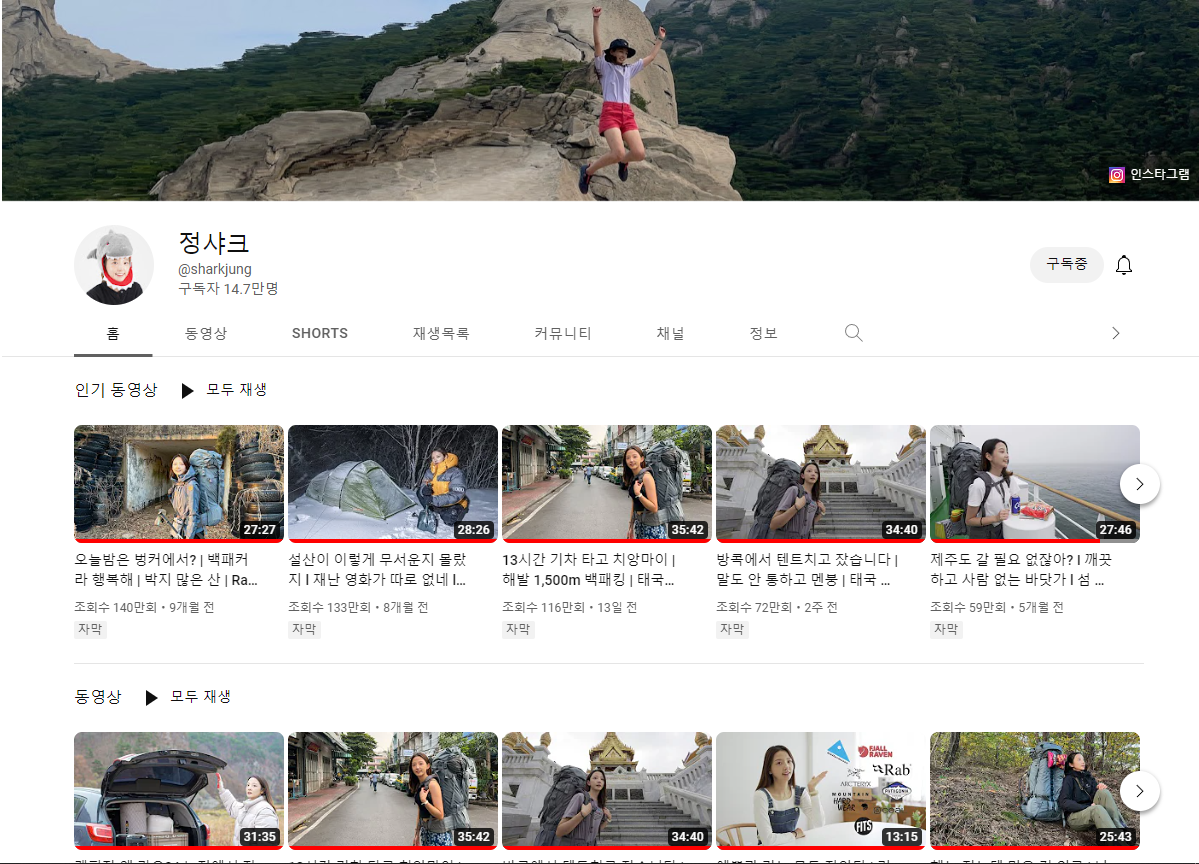The height and width of the screenshot is (864, 1199).
Task: Click the 구독중 subscription button
Action: [1066, 265]
